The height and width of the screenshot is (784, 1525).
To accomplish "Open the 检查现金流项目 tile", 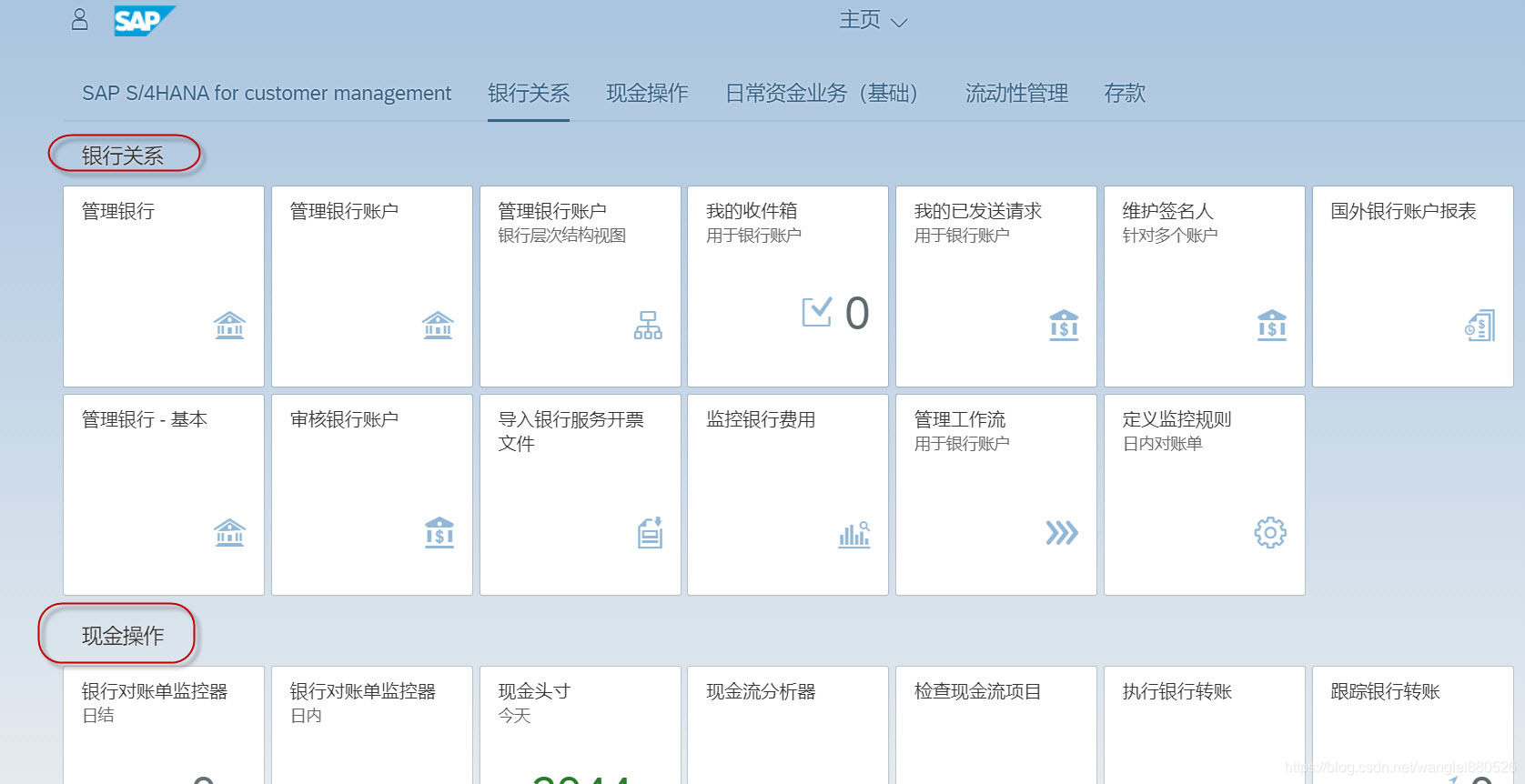I will [996, 725].
